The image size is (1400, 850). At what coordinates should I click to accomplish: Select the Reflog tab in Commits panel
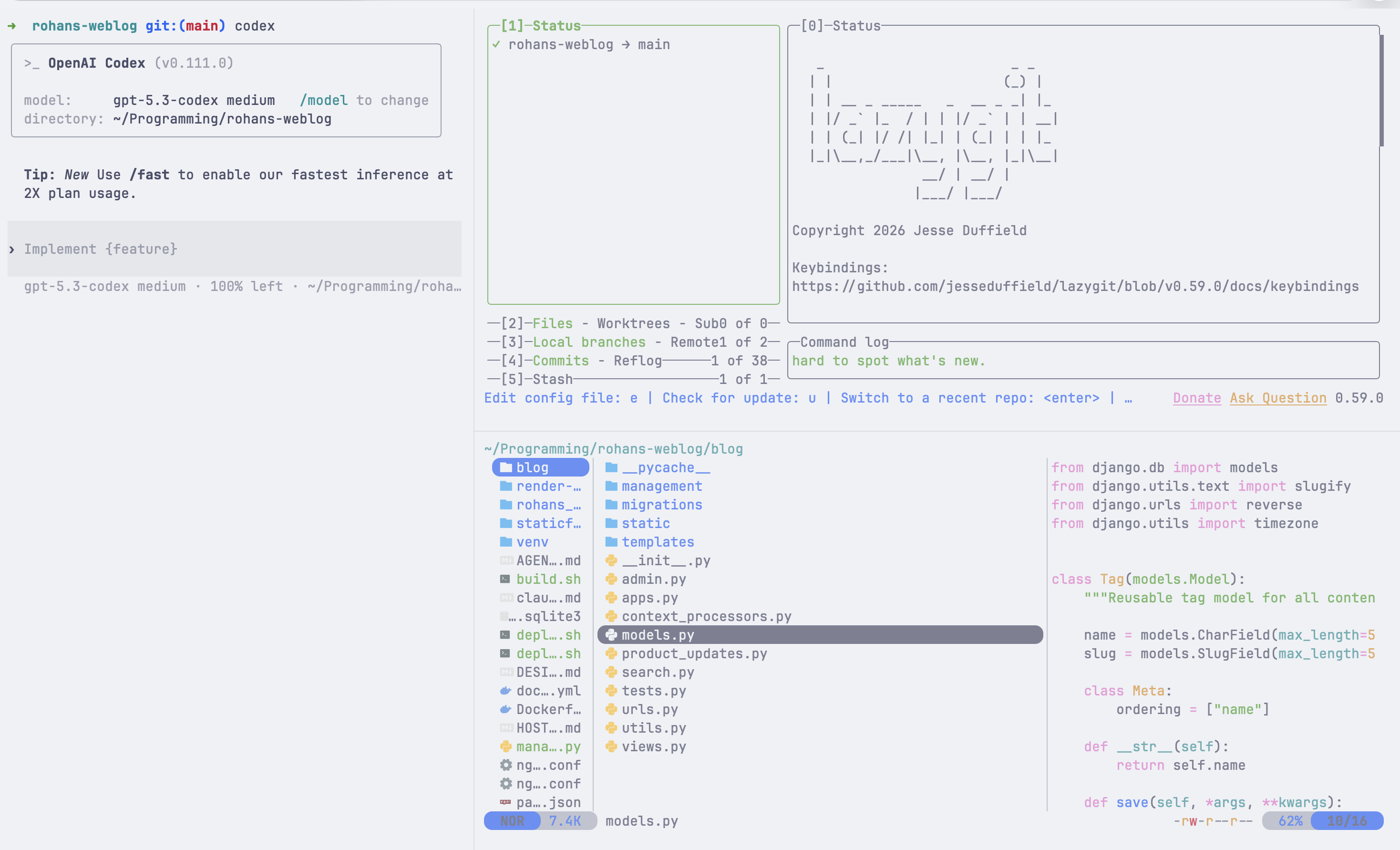coord(638,361)
